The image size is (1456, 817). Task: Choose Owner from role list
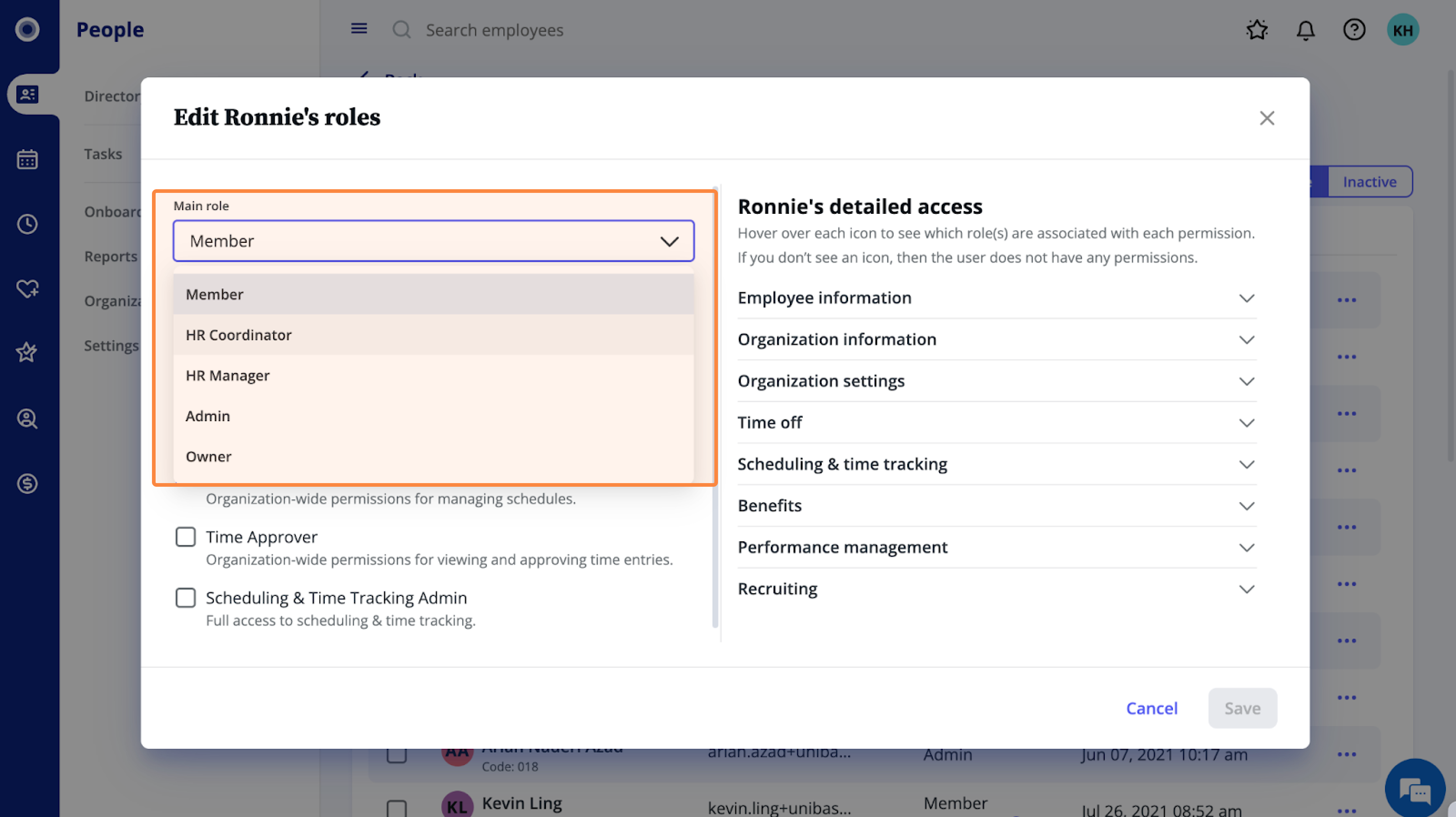point(434,457)
